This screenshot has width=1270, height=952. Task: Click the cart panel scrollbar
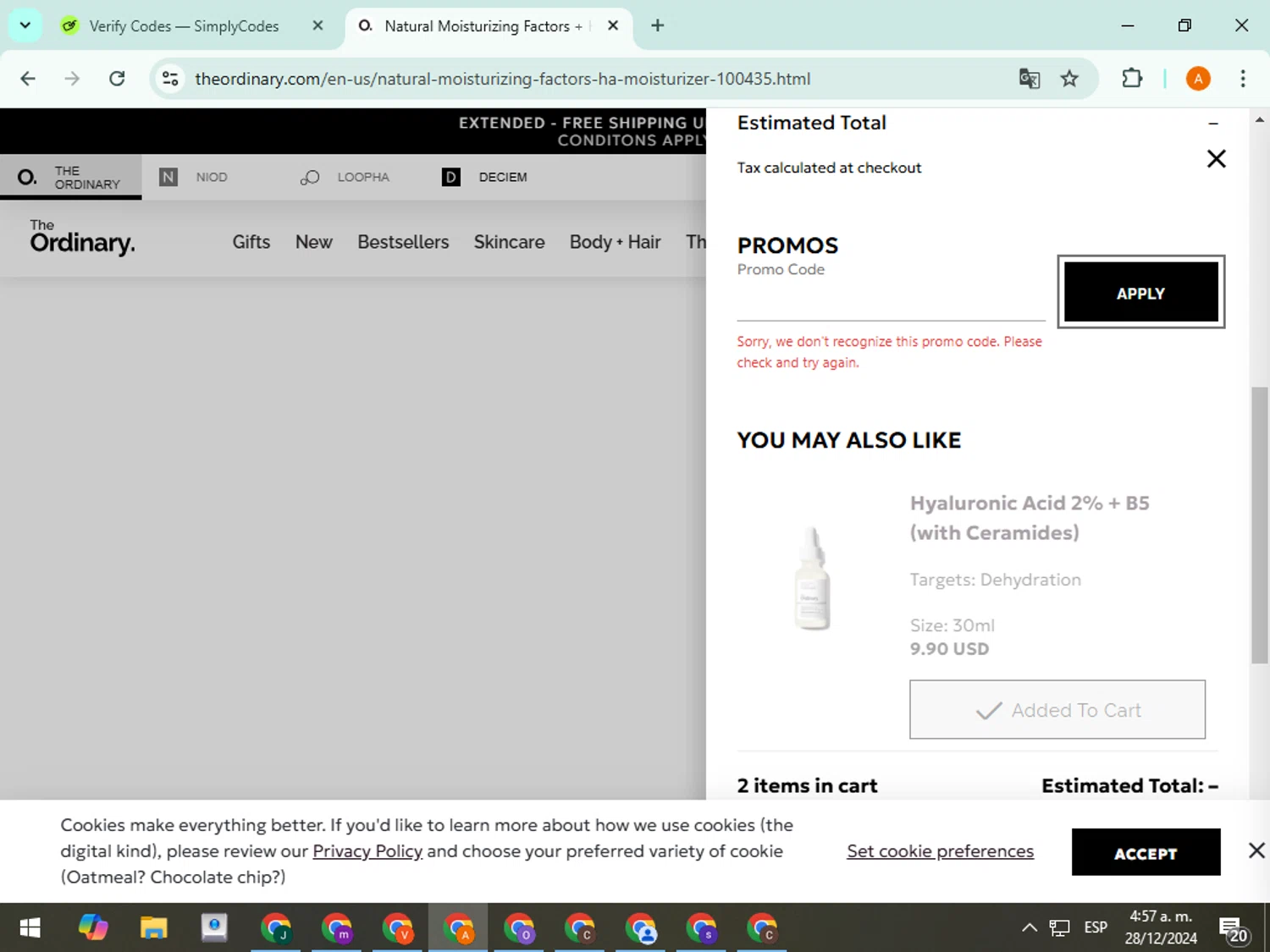1259,525
